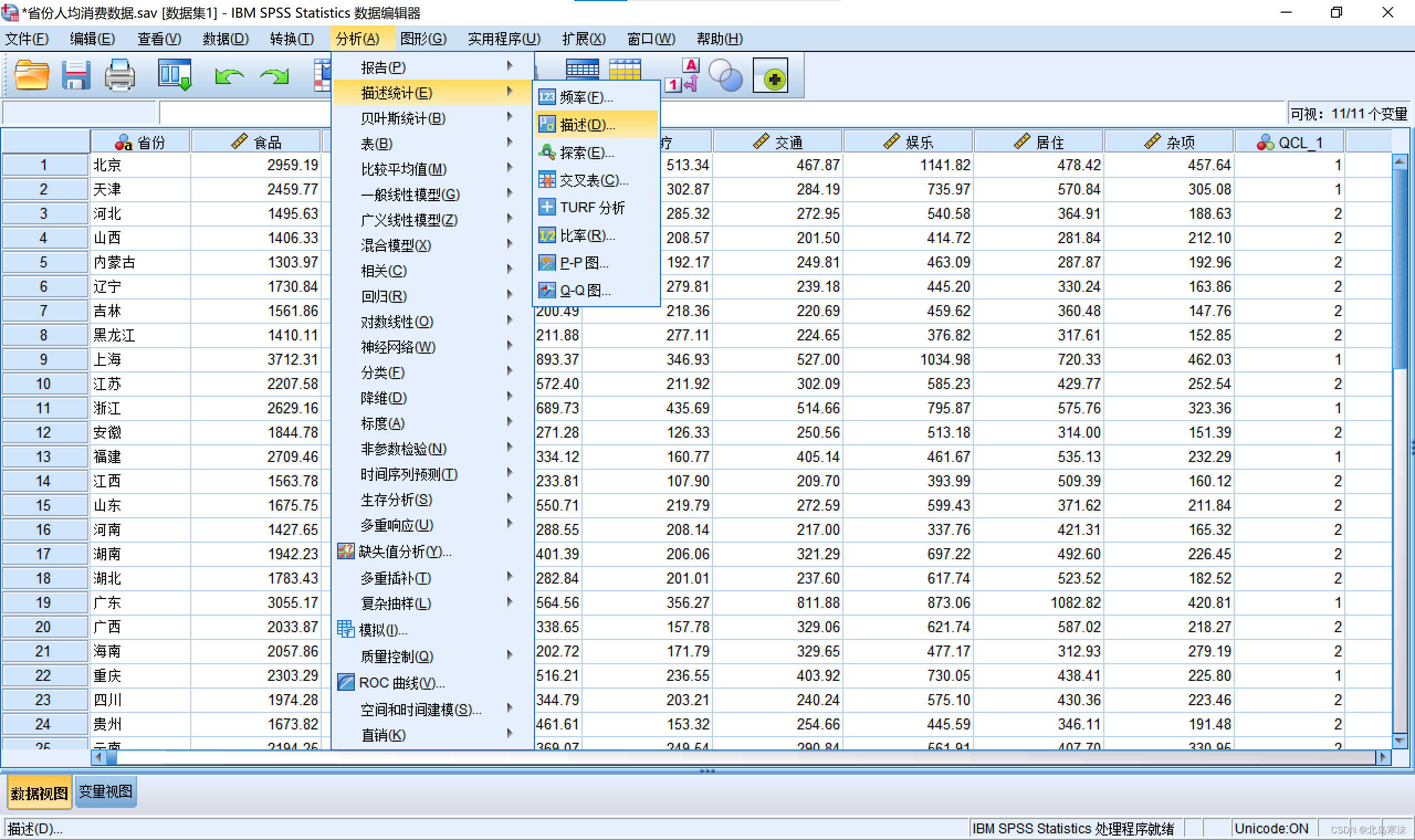The height and width of the screenshot is (840, 1415).
Task: Toggle value labels icon
Action: (683, 75)
